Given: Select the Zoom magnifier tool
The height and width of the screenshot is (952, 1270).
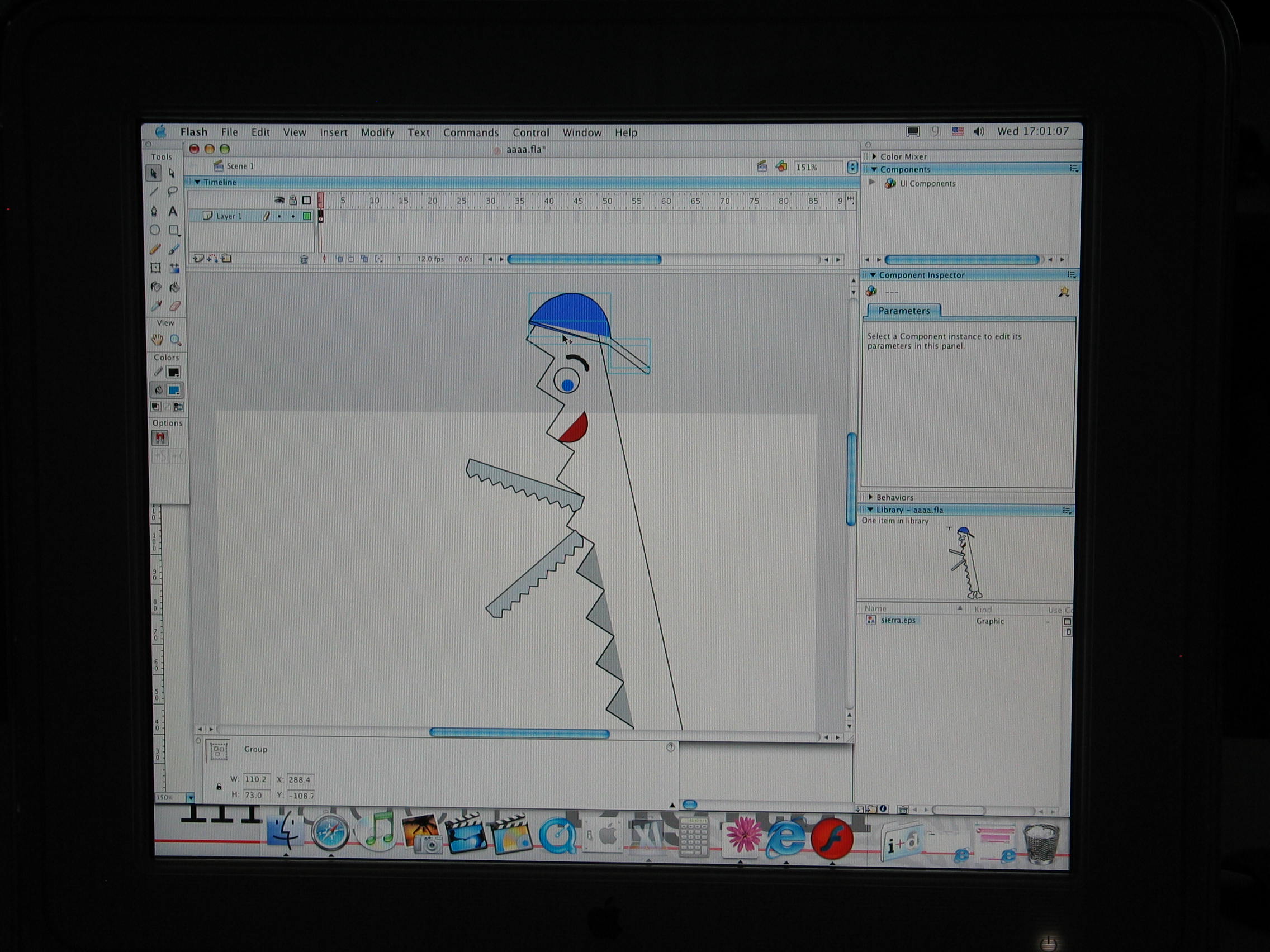Looking at the screenshot, I should coord(176,340).
